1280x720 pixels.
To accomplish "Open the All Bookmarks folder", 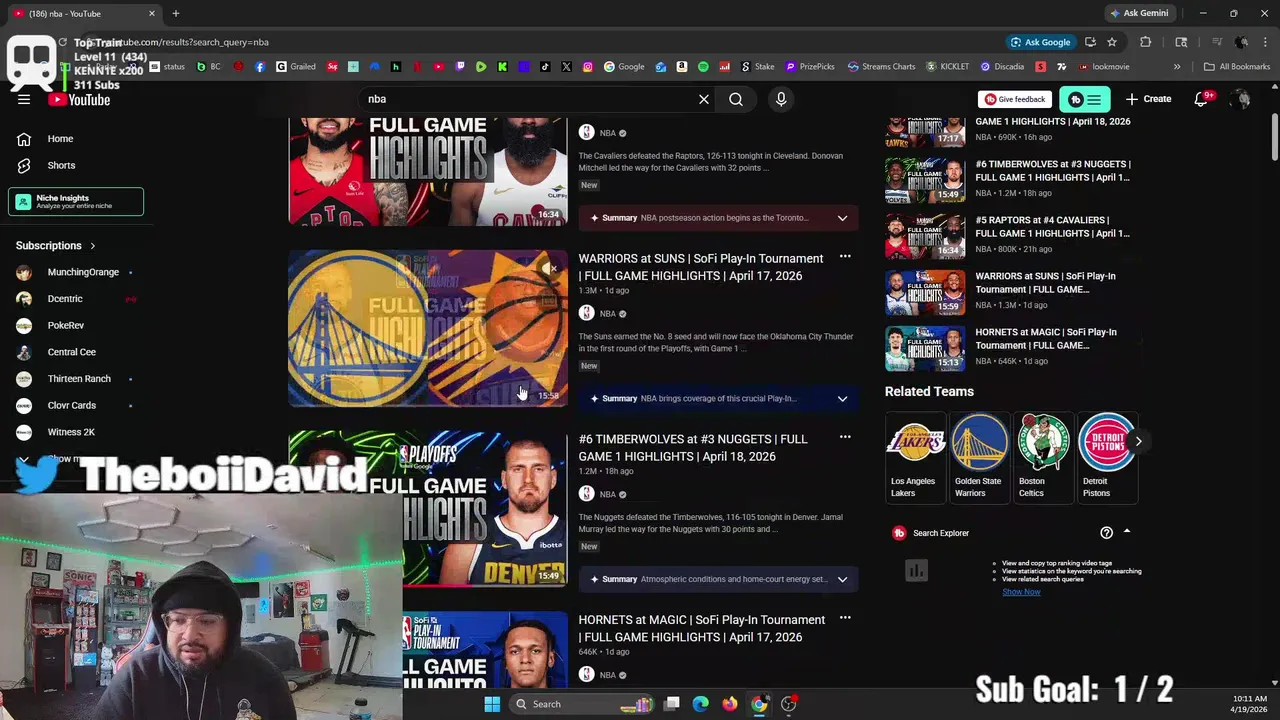I will [x=1237, y=67].
